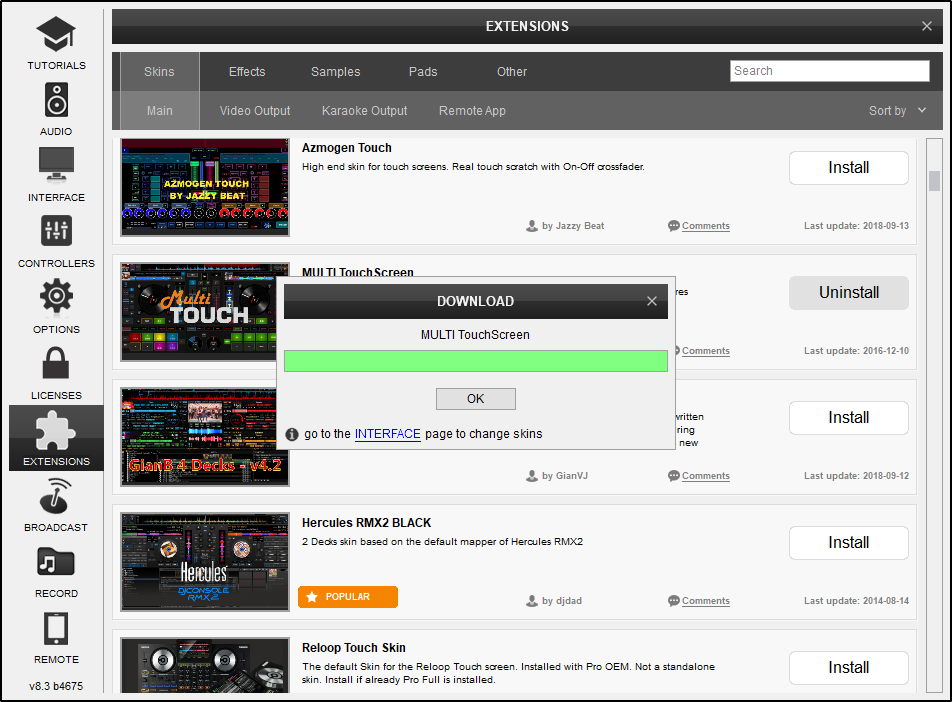
Task: Click the green download progress bar
Action: click(476, 361)
